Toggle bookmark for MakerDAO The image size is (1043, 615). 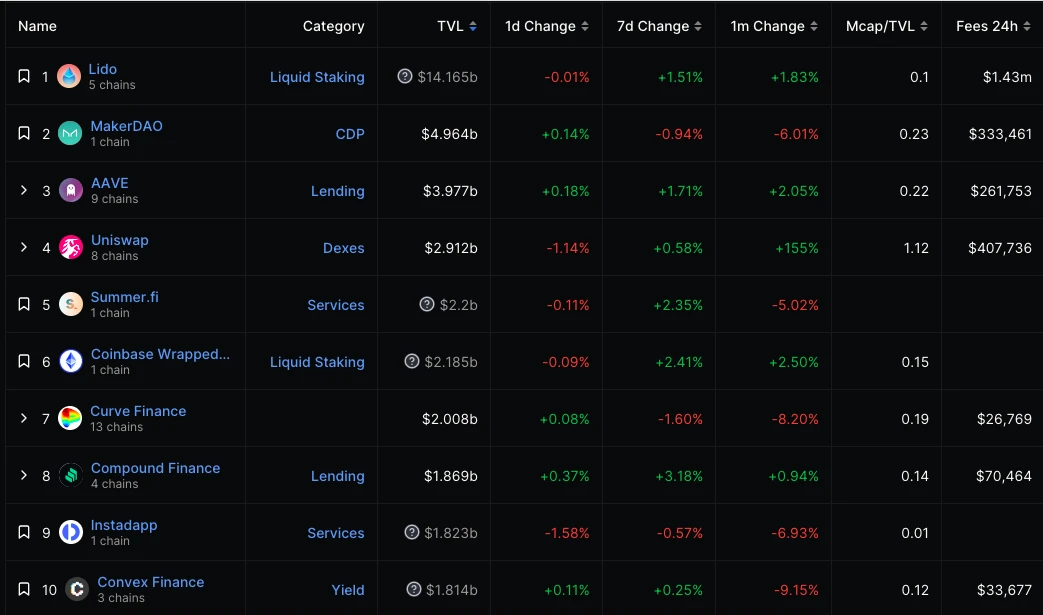[24, 133]
